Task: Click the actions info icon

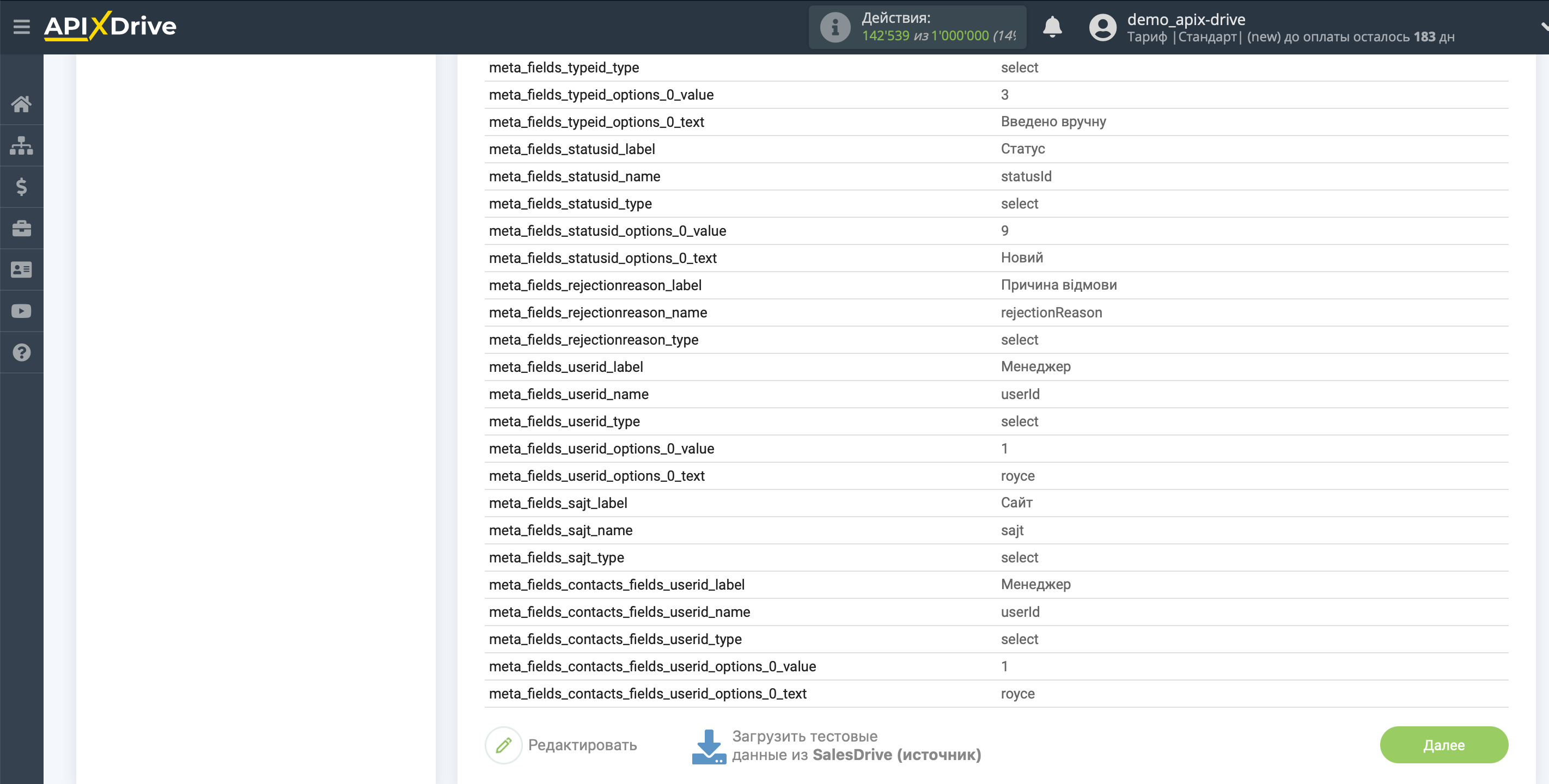Action: pos(836,27)
